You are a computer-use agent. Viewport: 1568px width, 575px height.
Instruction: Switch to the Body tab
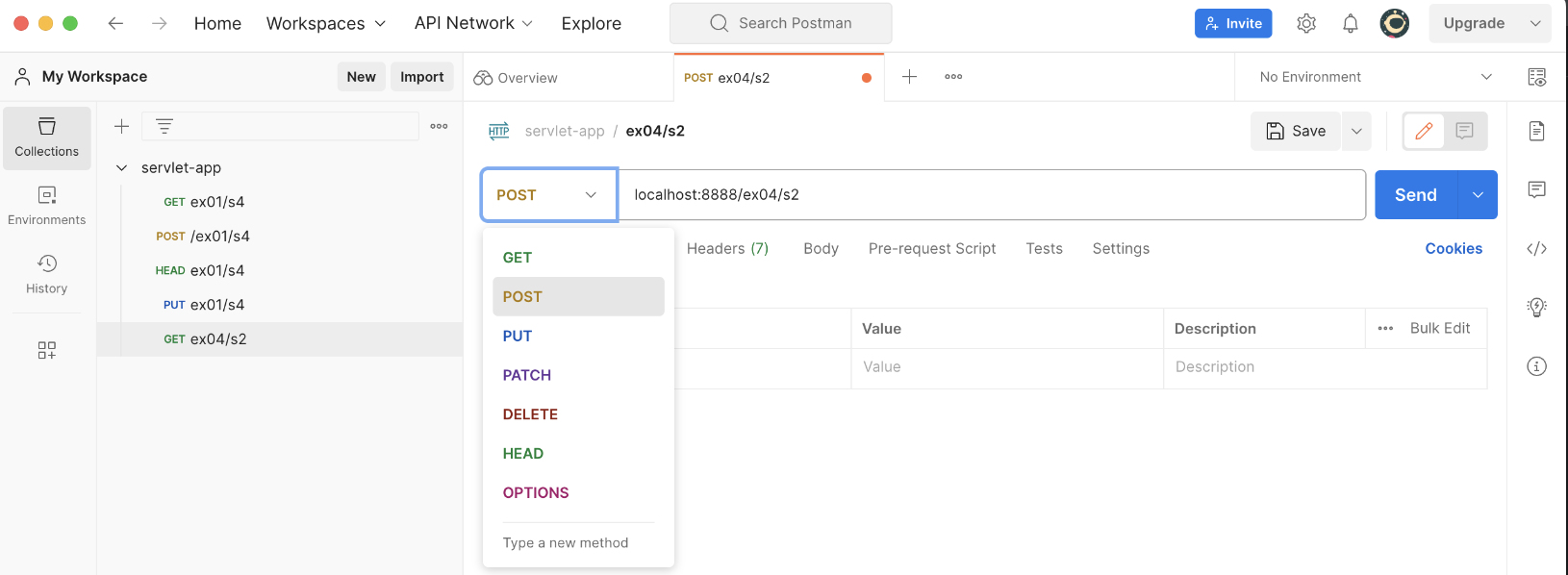821,248
